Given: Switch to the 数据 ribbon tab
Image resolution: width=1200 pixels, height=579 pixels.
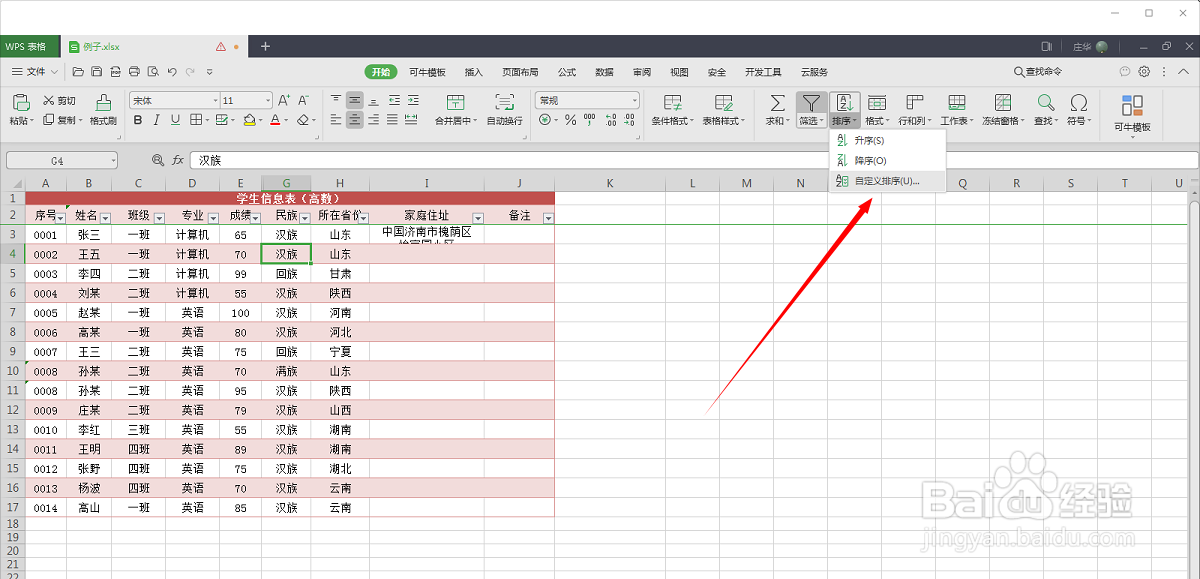Looking at the screenshot, I should [x=604, y=72].
